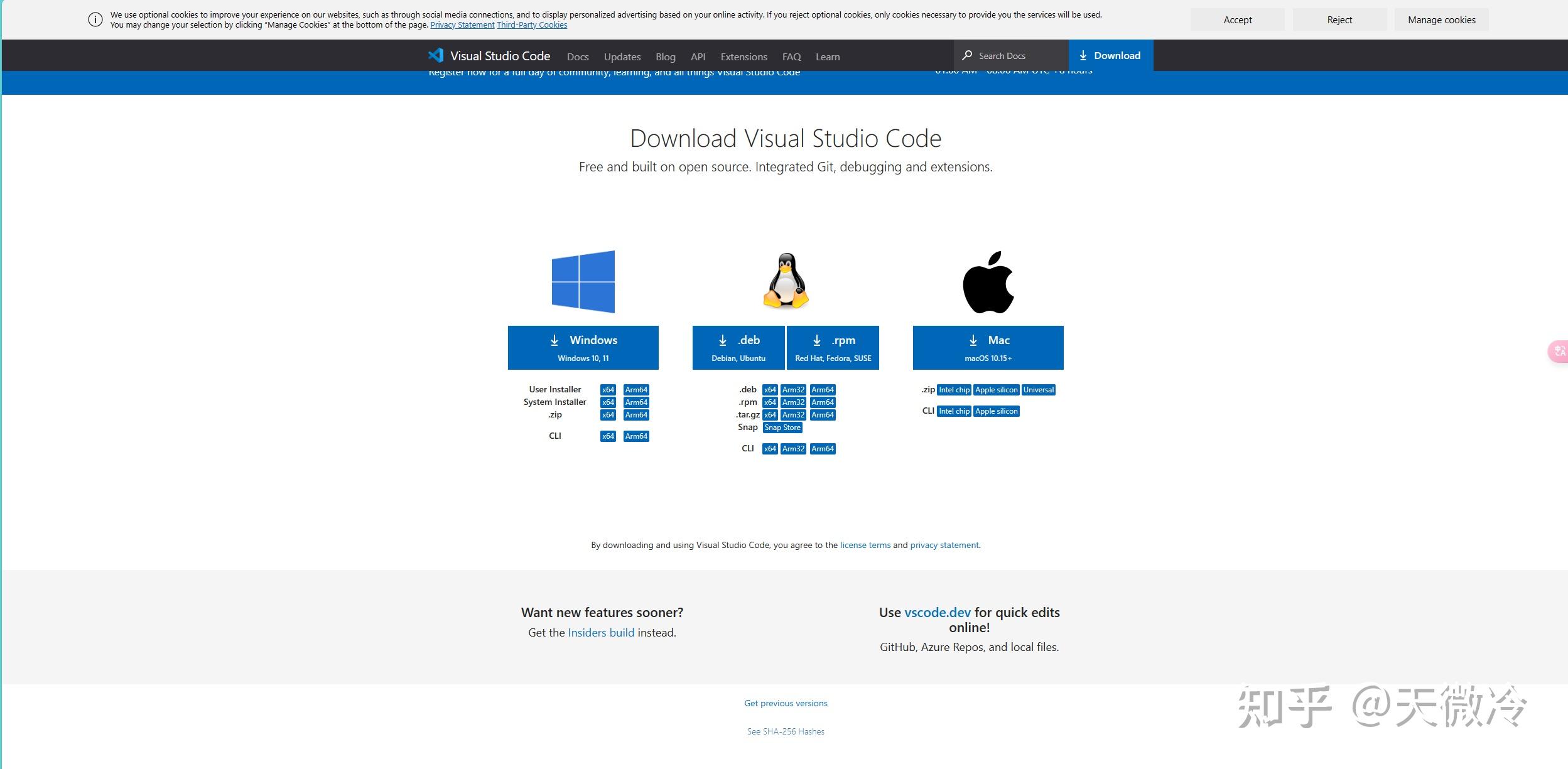
Task: Open the Extensions section
Action: [743, 56]
